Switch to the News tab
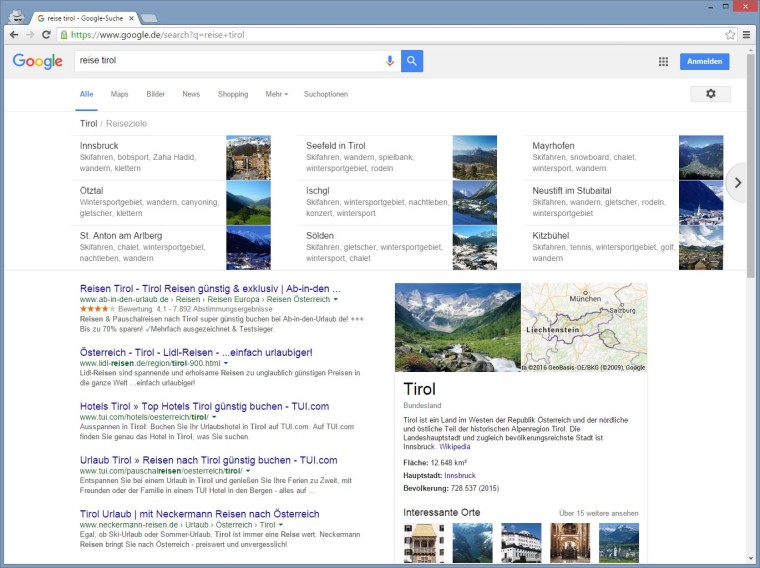This screenshot has width=760, height=568. click(191, 94)
